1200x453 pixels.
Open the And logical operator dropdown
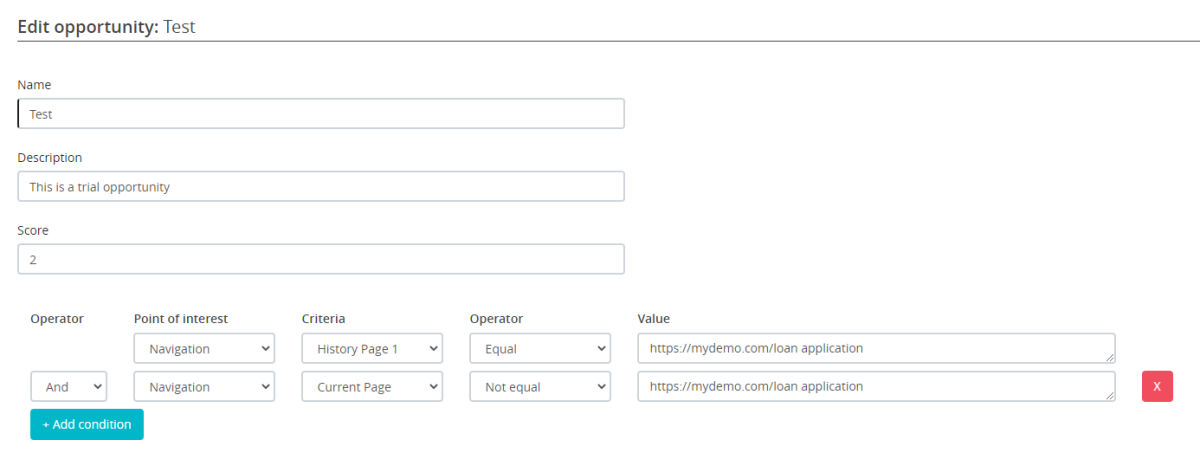[68, 386]
